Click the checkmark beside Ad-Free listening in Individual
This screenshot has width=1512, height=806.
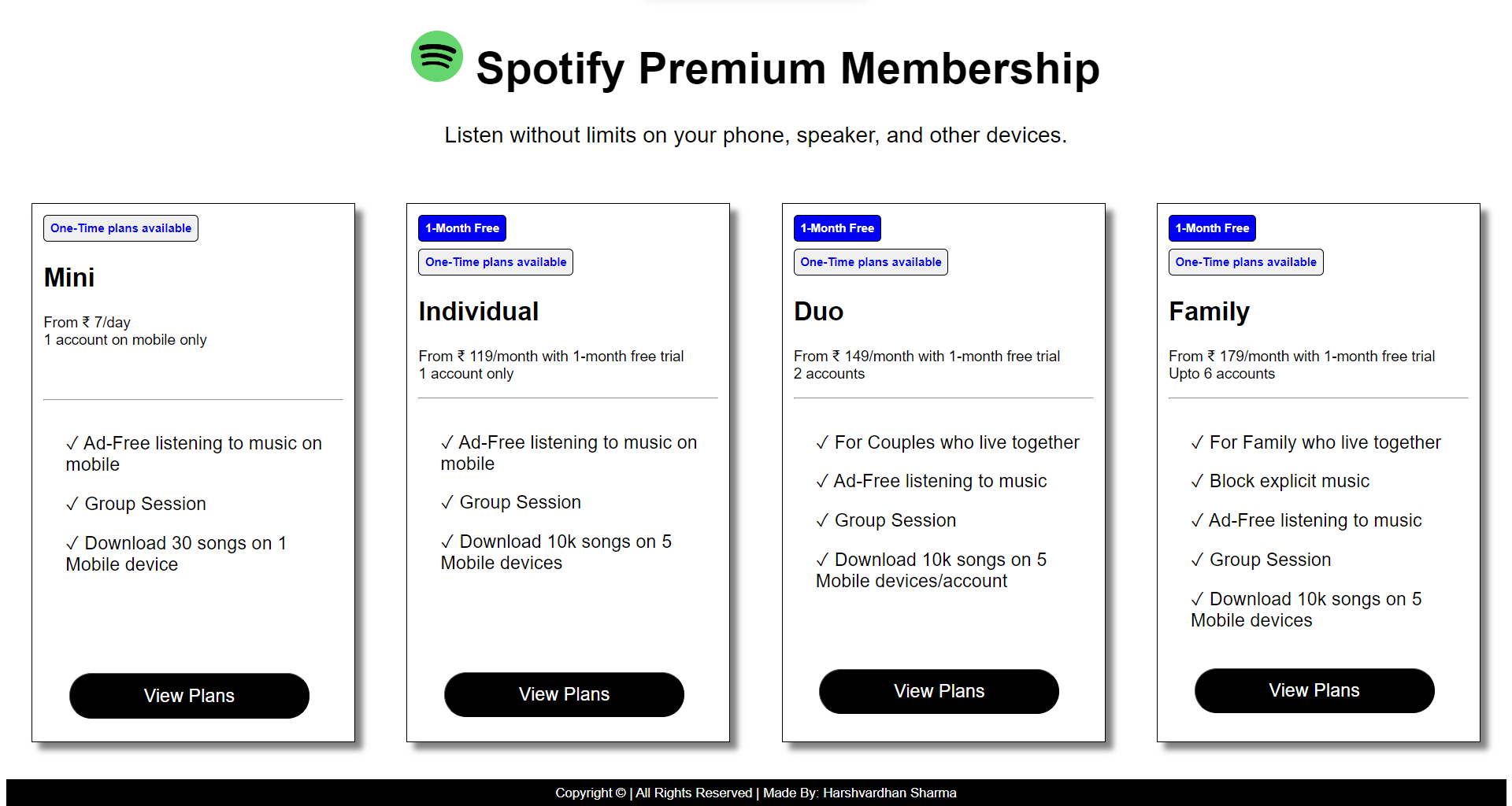[447, 442]
